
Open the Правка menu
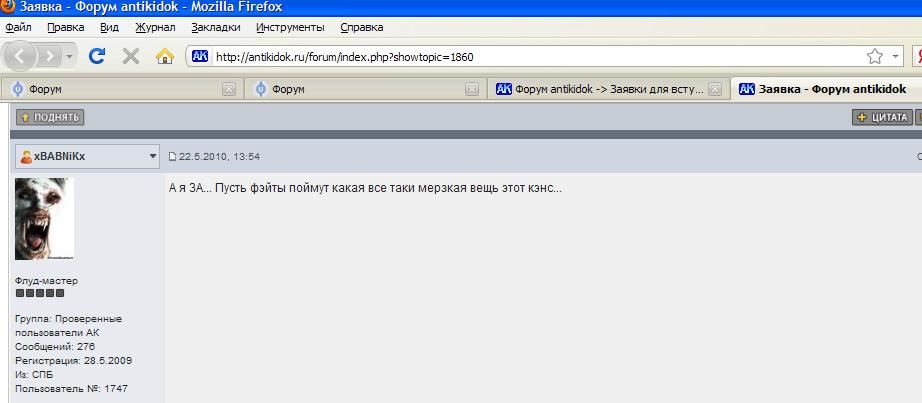point(65,27)
